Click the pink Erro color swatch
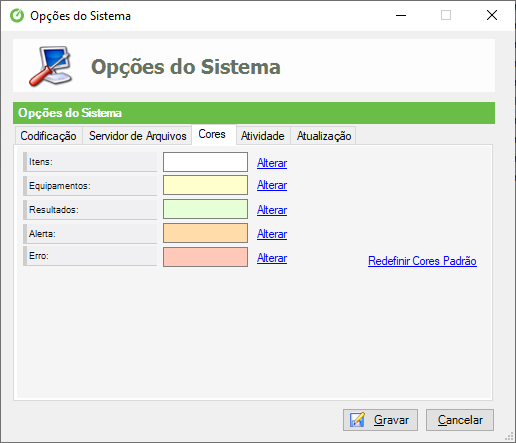Viewport: 516px width, 443px height. point(205,257)
